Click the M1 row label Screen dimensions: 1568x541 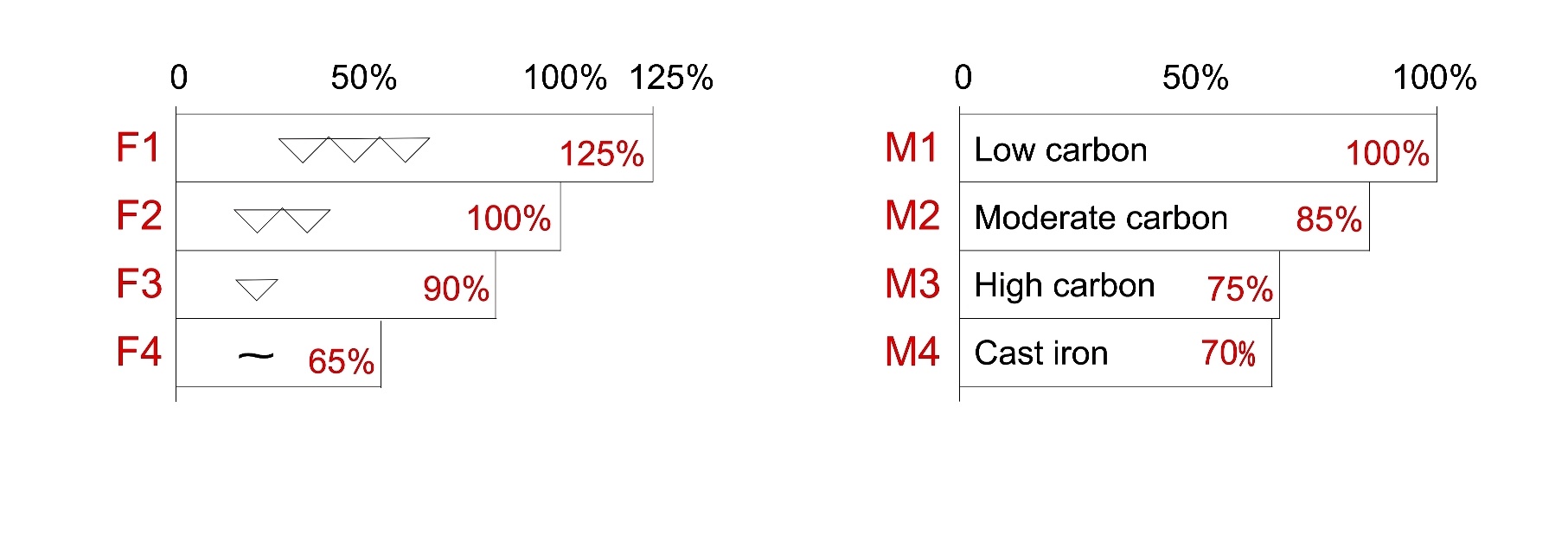[x=912, y=148]
